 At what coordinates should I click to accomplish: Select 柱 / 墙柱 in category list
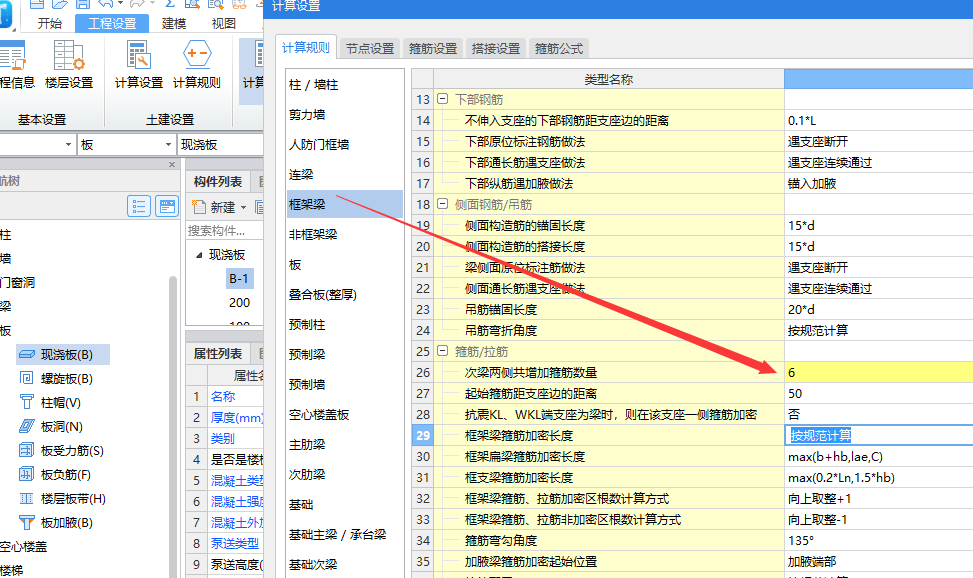click(x=344, y=84)
